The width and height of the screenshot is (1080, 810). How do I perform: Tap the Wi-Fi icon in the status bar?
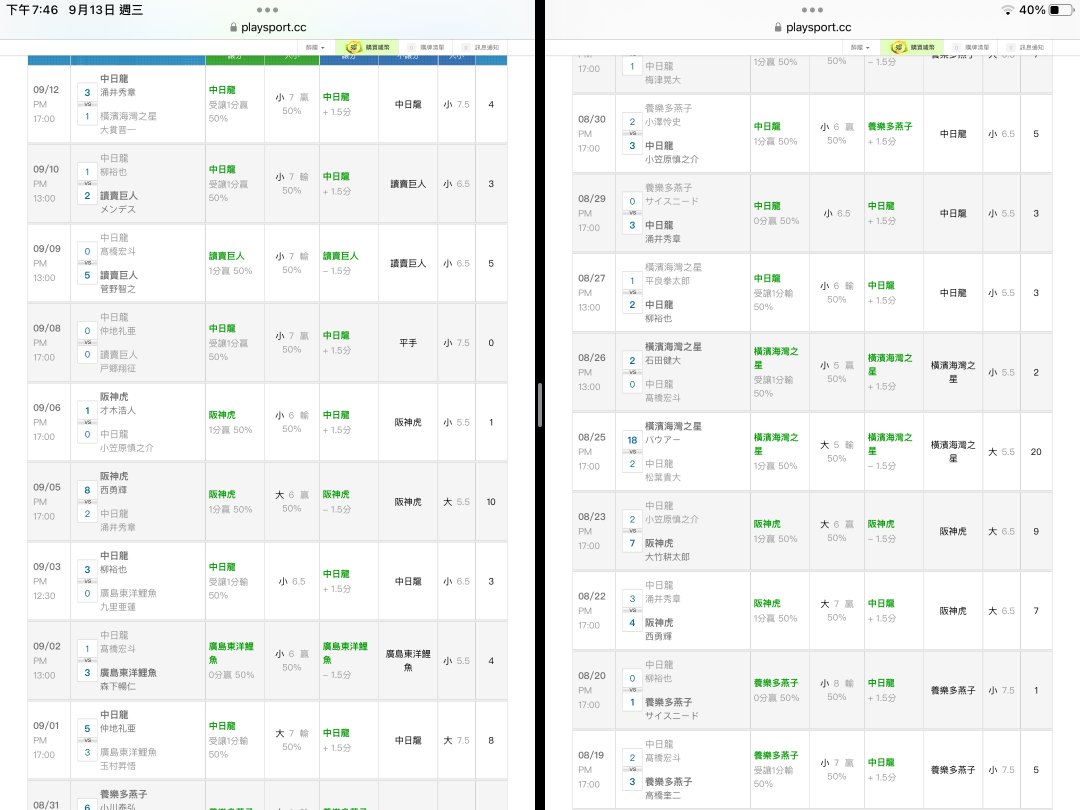tap(1008, 10)
